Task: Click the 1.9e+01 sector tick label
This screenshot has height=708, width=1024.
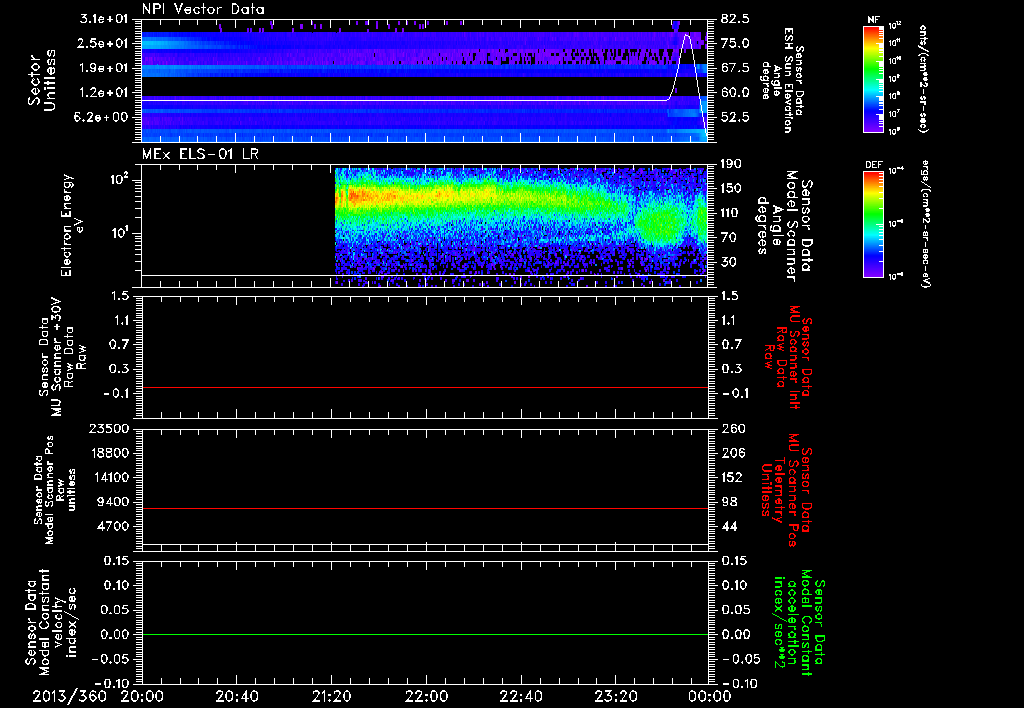Action: 104,68
